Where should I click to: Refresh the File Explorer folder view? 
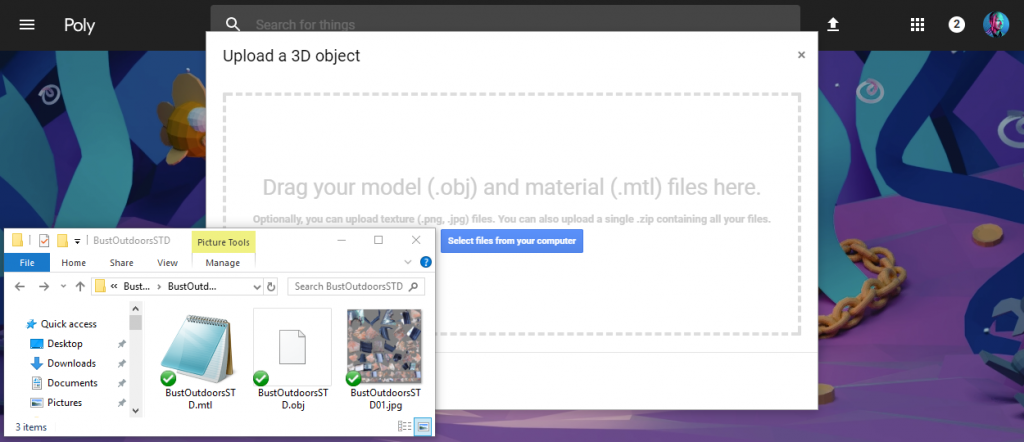click(x=270, y=287)
